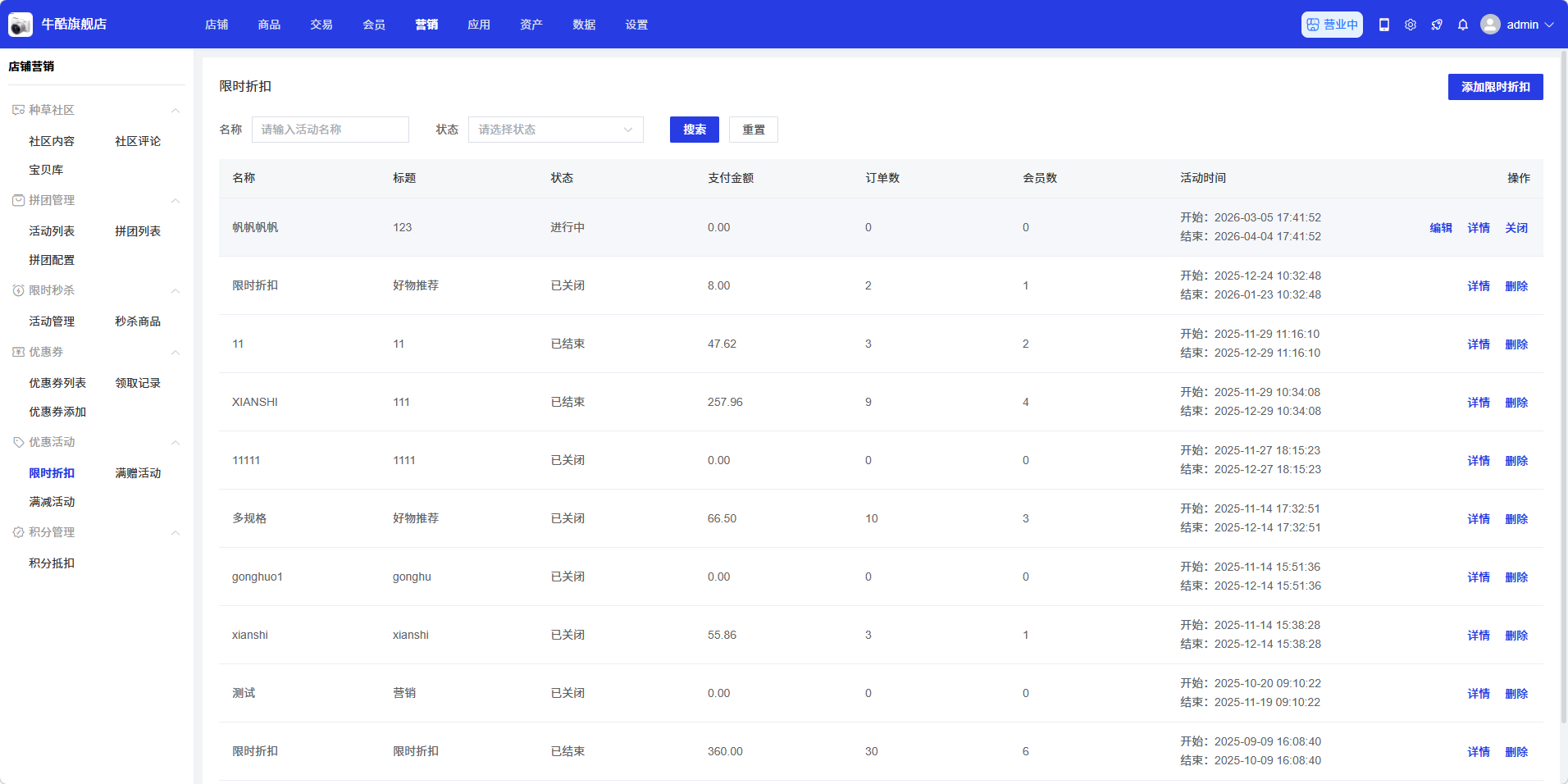Open the 交易 top menu
Screen dimensions: 1568x784
(x=321, y=25)
